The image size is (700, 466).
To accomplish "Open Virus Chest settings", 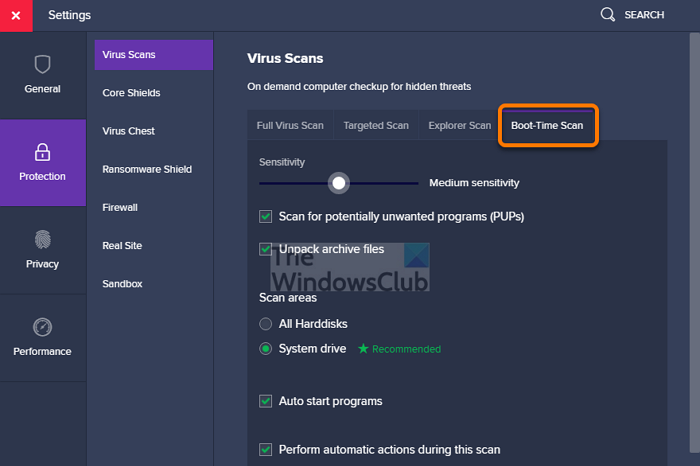I will pos(129,131).
